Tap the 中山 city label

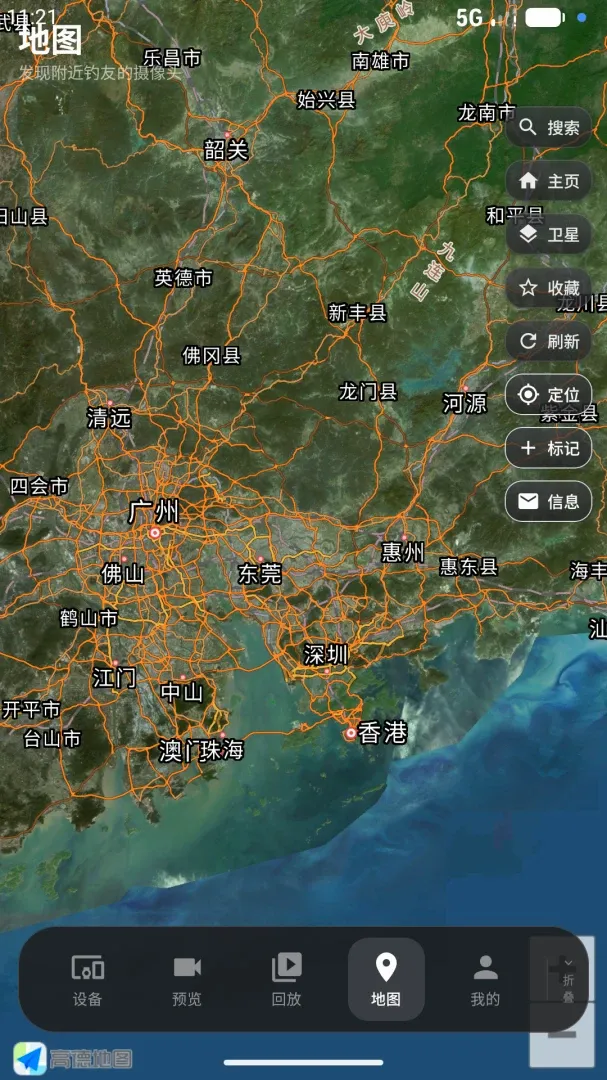pyautogui.click(x=182, y=692)
